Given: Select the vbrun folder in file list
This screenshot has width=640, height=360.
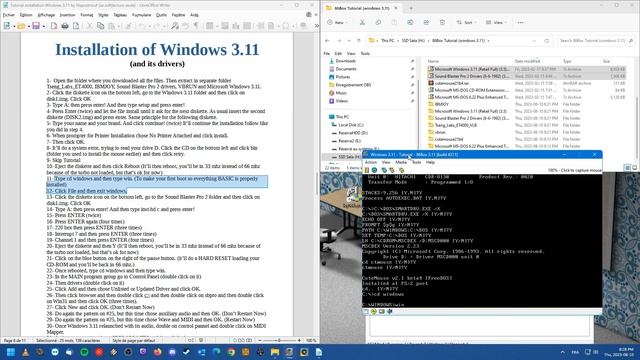Looking at the screenshot, I should tap(526, 132).
